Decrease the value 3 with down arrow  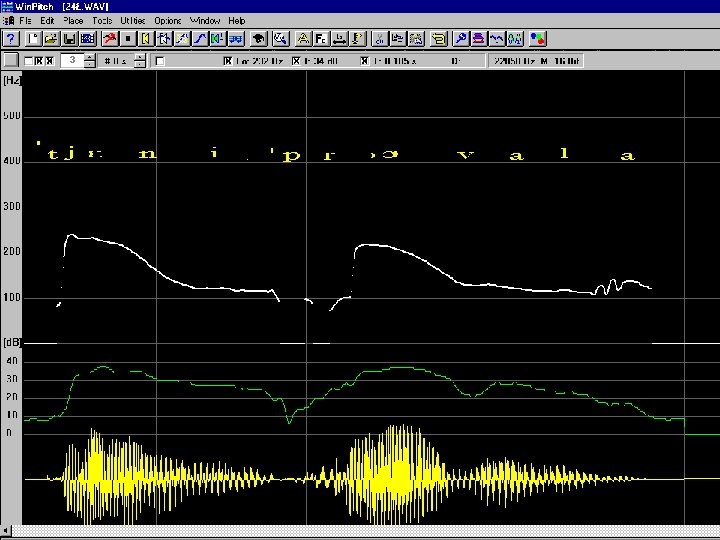pyautogui.click(x=90, y=64)
